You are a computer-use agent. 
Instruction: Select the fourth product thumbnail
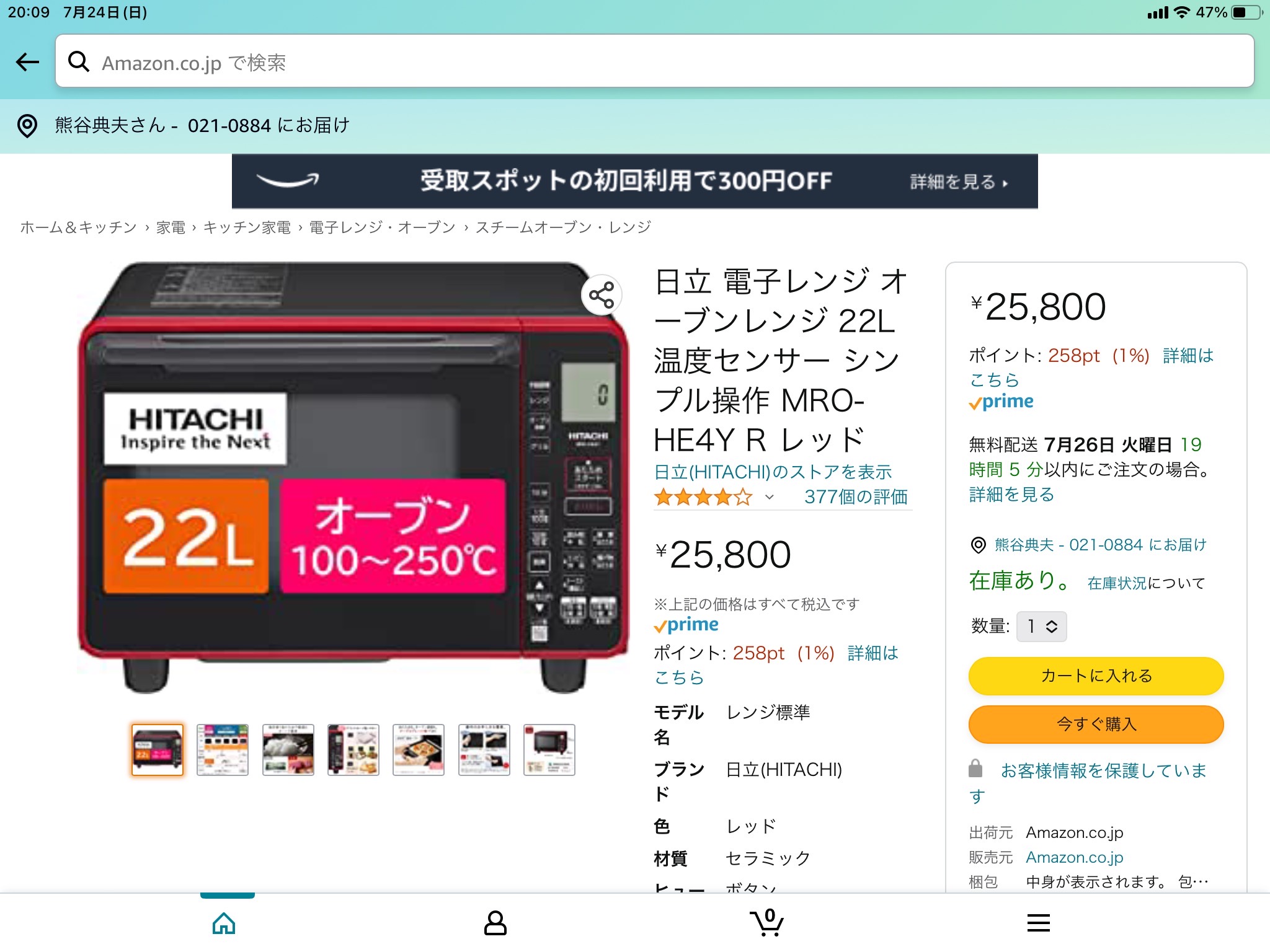pos(353,750)
